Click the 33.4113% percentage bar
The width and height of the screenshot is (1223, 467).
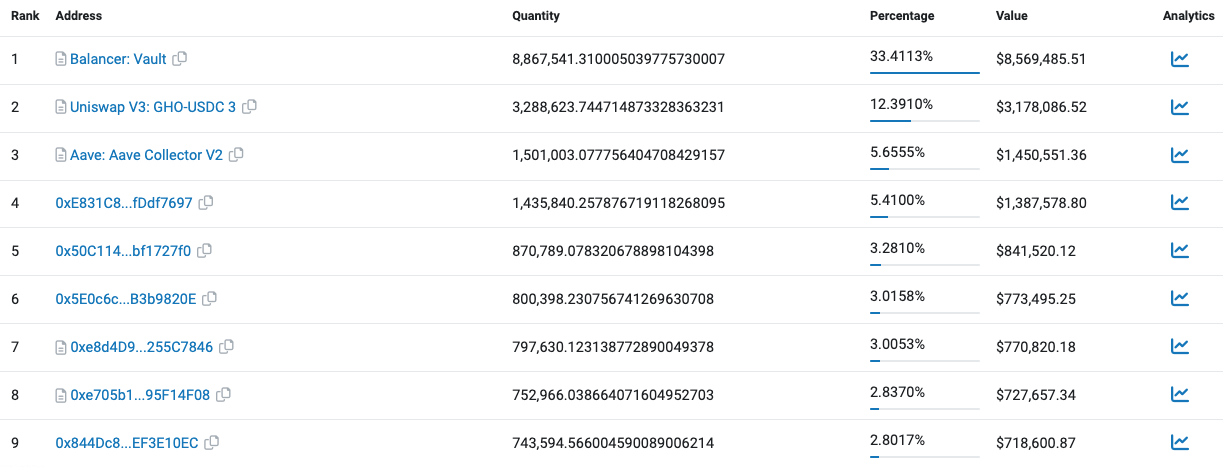(x=924, y=72)
